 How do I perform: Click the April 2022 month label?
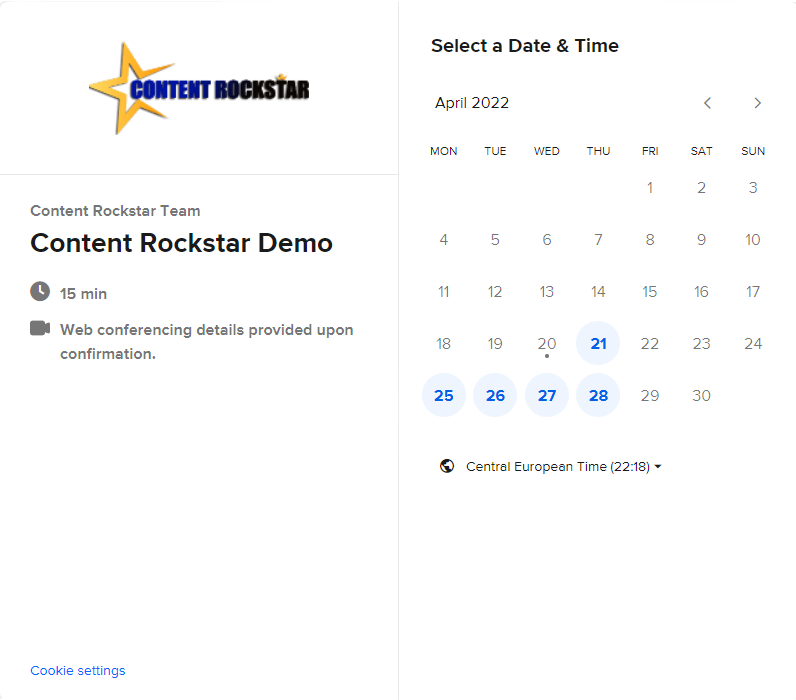click(x=472, y=103)
